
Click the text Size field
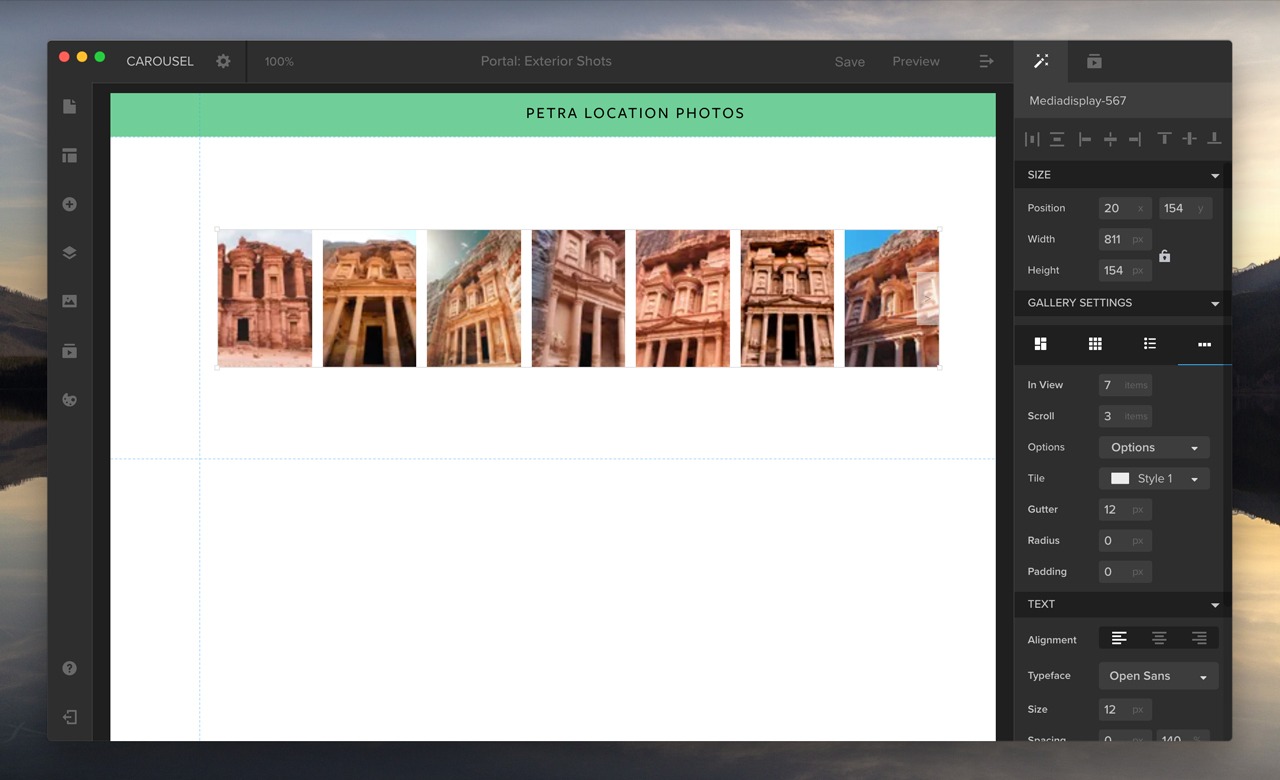tap(1125, 709)
